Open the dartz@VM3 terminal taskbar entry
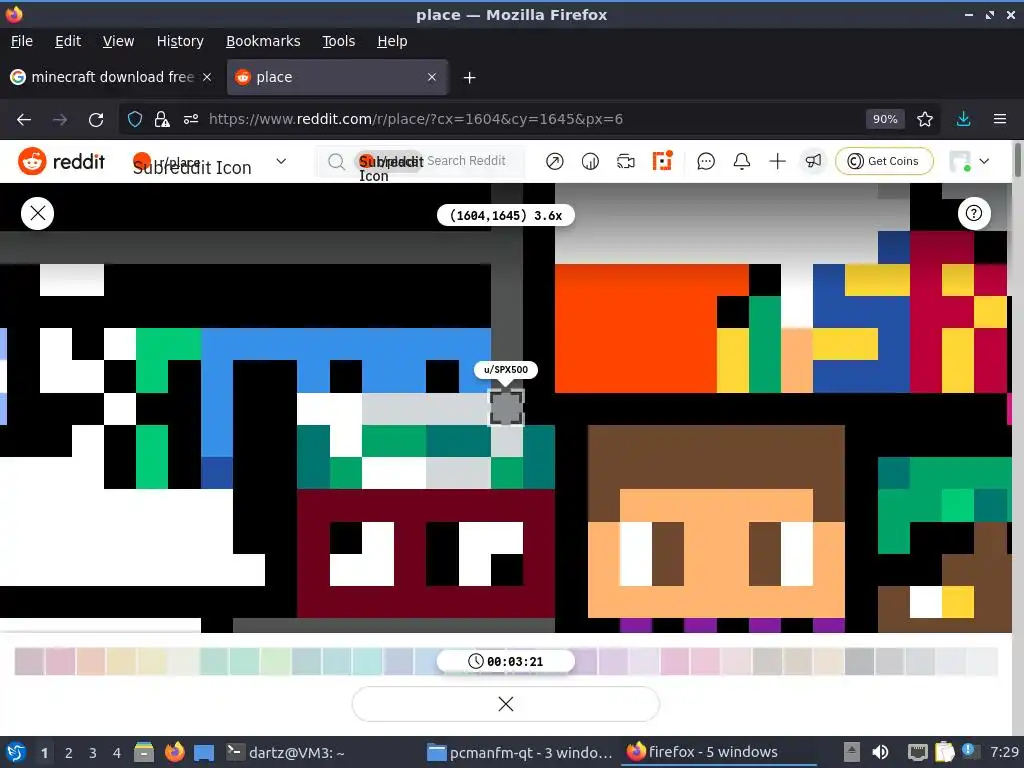This screenshot has width=1024, height=768. (285, 752)
